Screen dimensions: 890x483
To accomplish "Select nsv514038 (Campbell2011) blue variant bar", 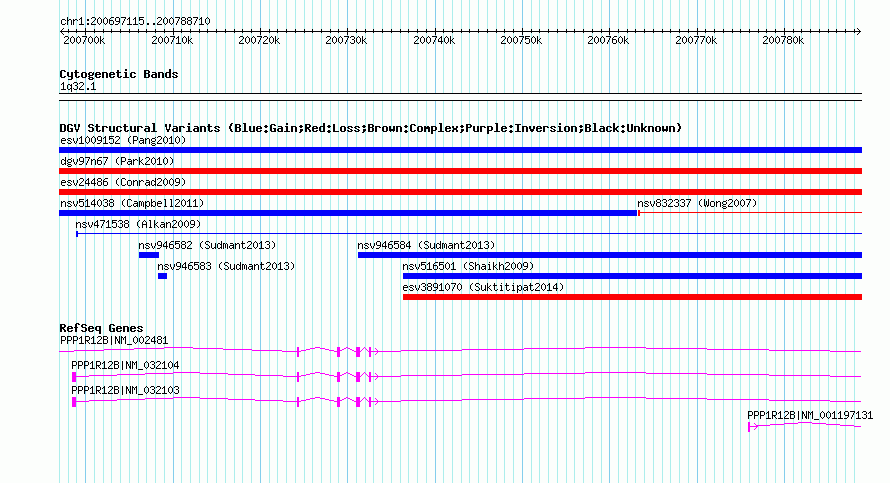I will (x=348, y=213).
